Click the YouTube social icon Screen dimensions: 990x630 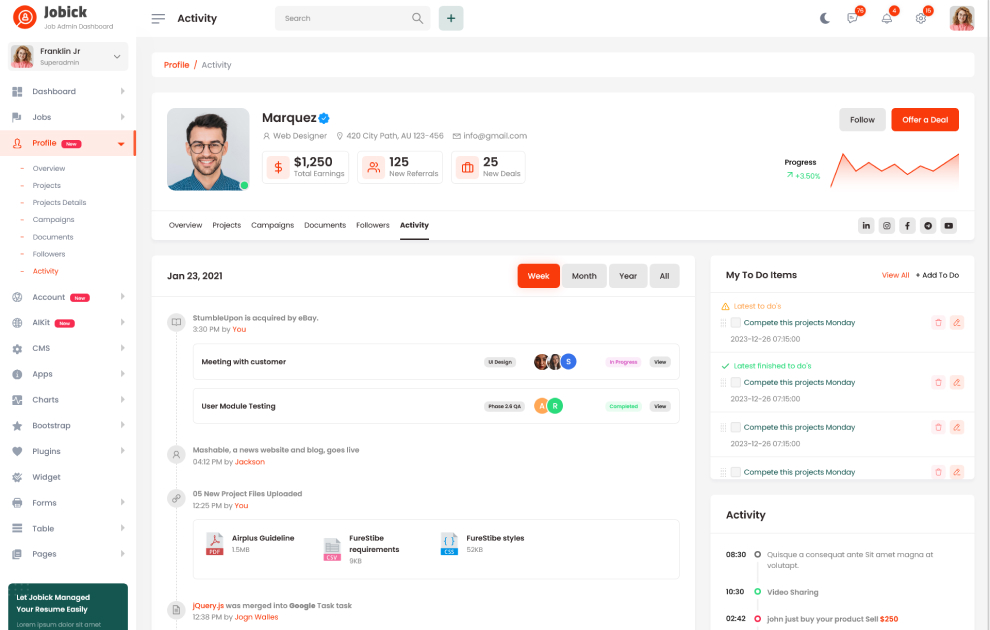(x=949, y=226)
